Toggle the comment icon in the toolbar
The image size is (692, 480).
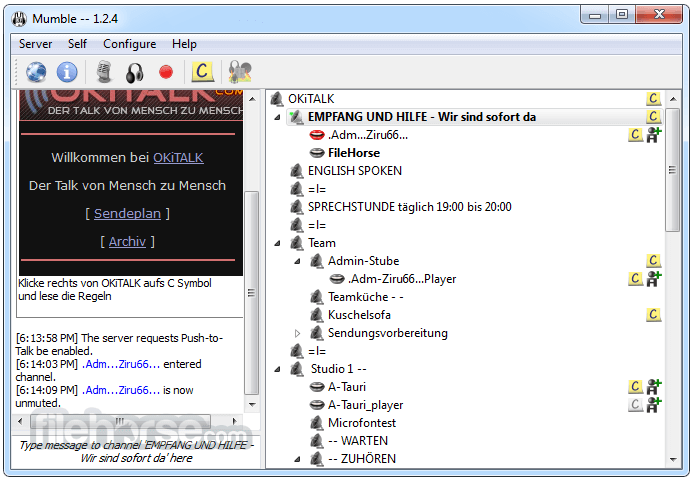202,71
